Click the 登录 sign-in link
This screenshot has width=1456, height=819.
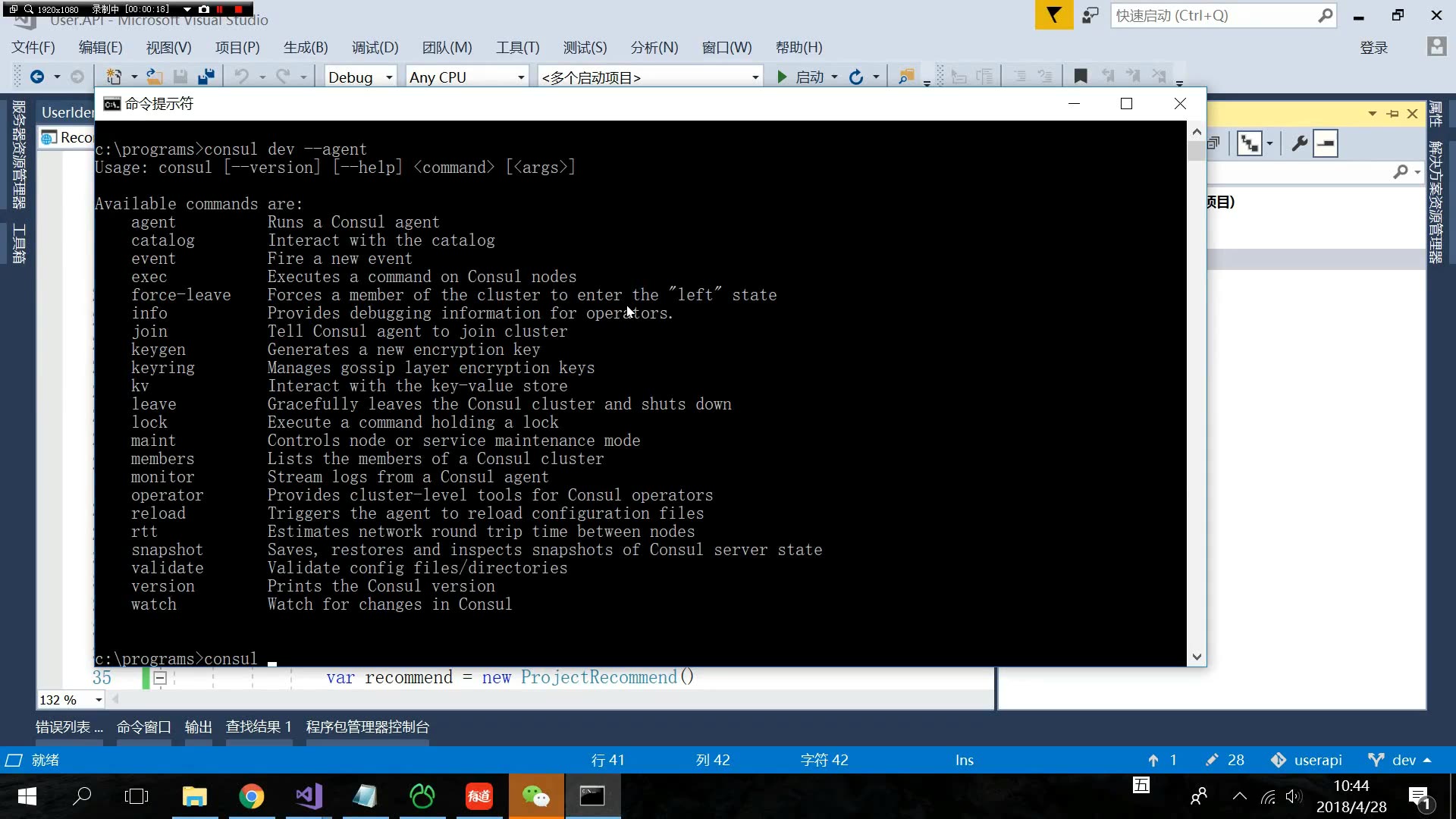click(x=1373, y=48)
